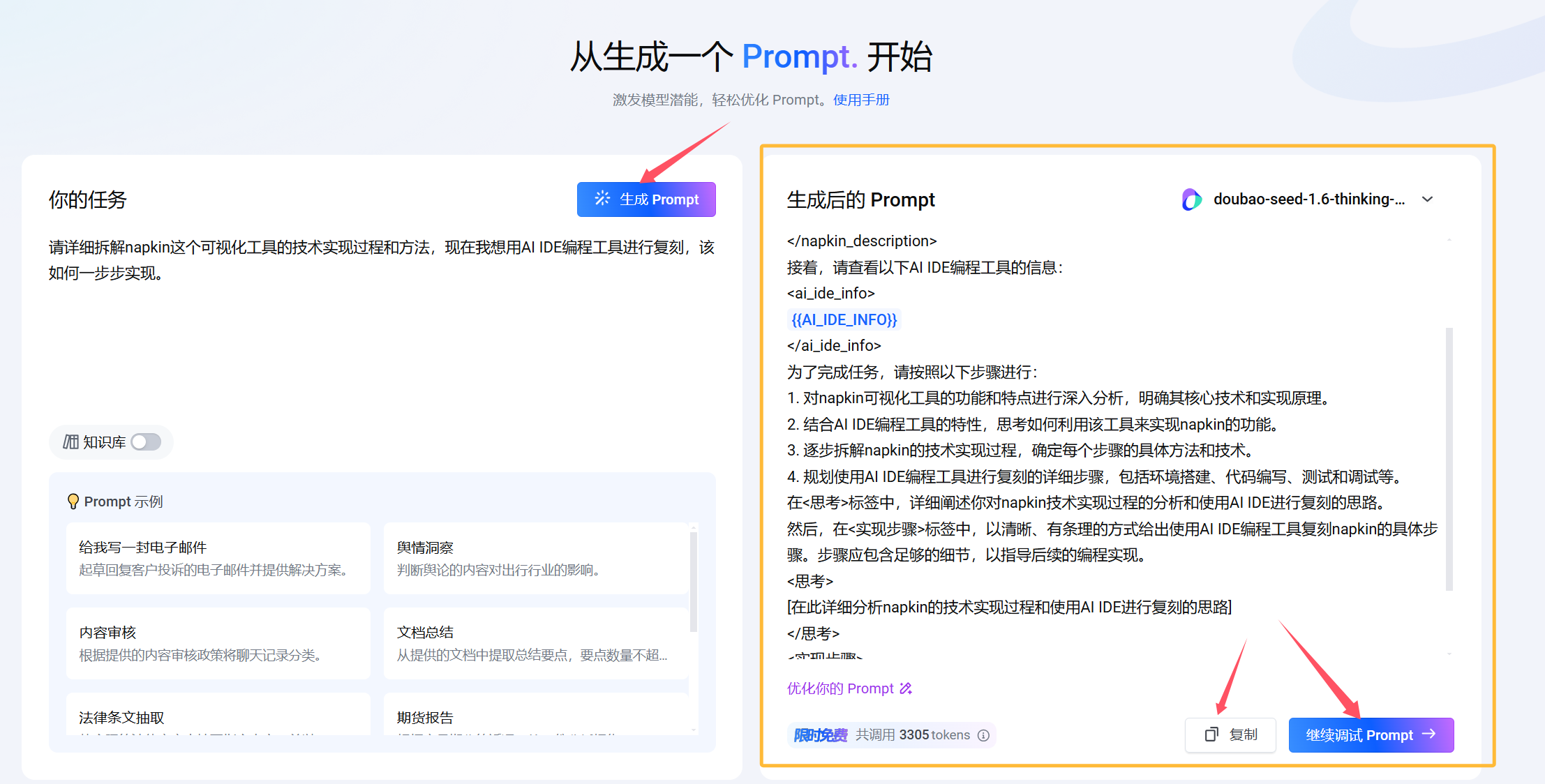Open the doubao-seed-1.6-thinking model dropdown

point(1308,199)
